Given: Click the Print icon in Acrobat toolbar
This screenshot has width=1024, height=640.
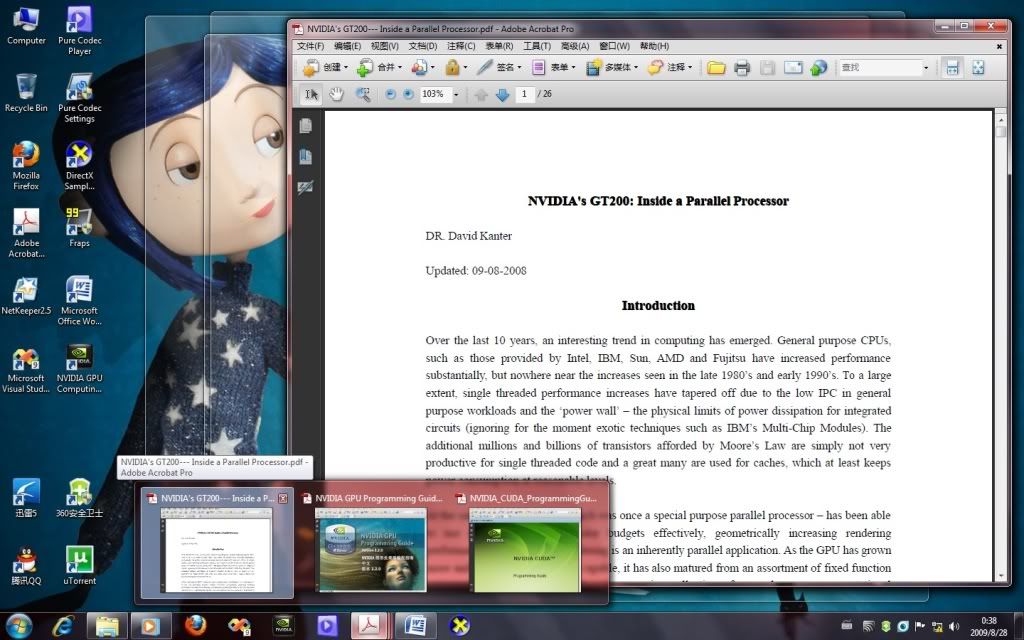Looking at the screenshot, I should pos(742,68).
